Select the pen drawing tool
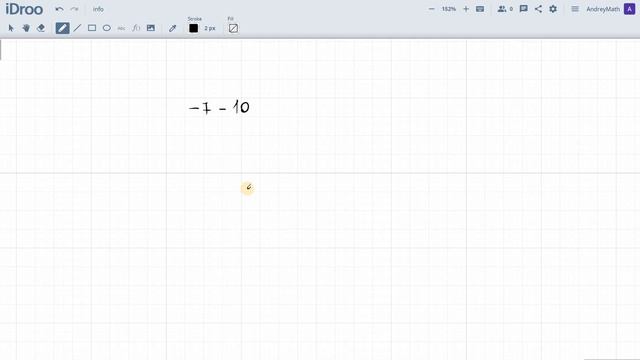Image resolution: width=640 pixels, height=360 pixels. click(62, 28)
